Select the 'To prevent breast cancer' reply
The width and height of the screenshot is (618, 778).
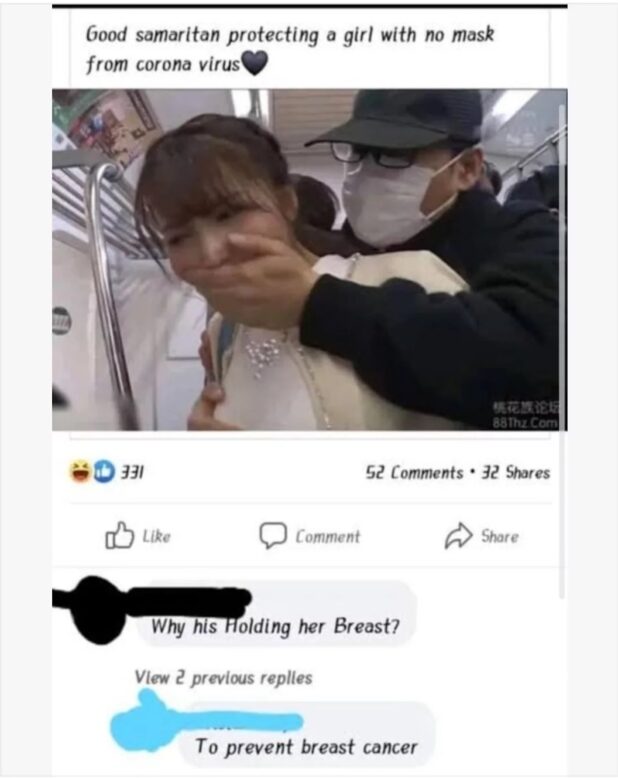(x=306, y=747)
